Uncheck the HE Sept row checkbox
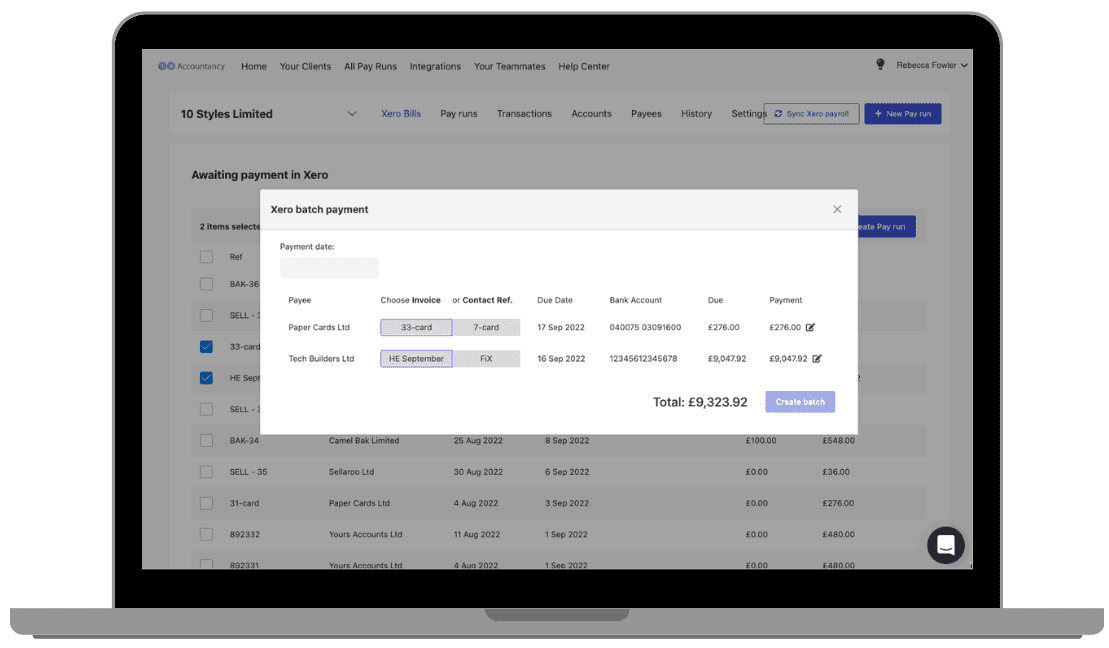The height and width of the screenshot is (648, 1109). [x=206, y=377]
